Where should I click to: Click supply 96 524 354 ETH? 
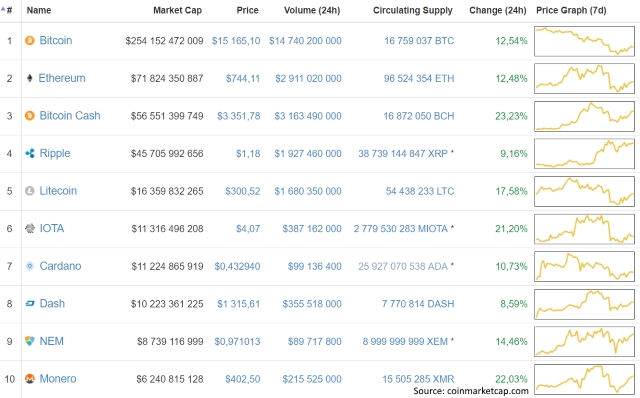(419, 78)
